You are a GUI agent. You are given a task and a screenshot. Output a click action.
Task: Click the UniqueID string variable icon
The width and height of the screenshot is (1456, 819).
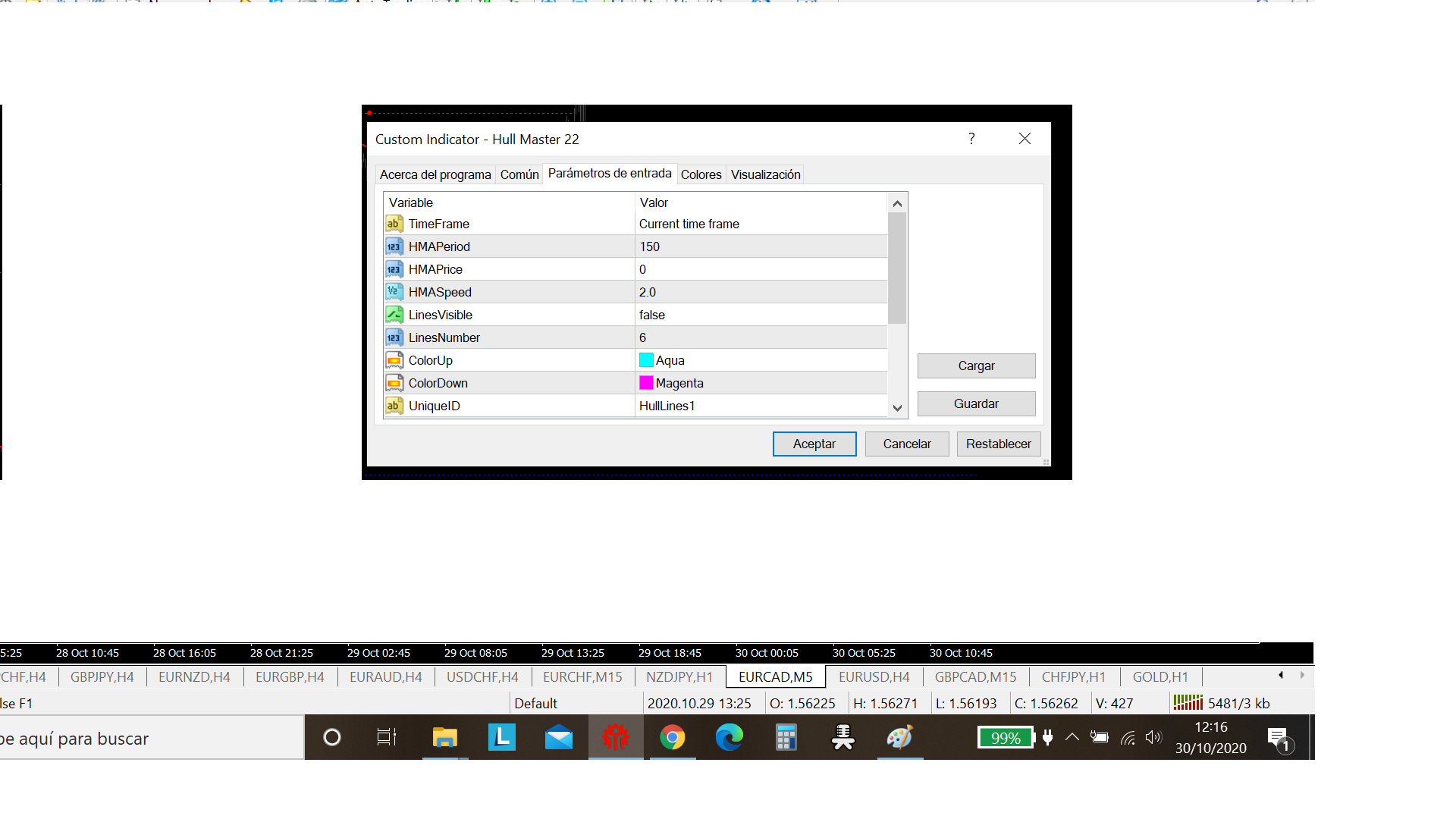coord(394,406)
